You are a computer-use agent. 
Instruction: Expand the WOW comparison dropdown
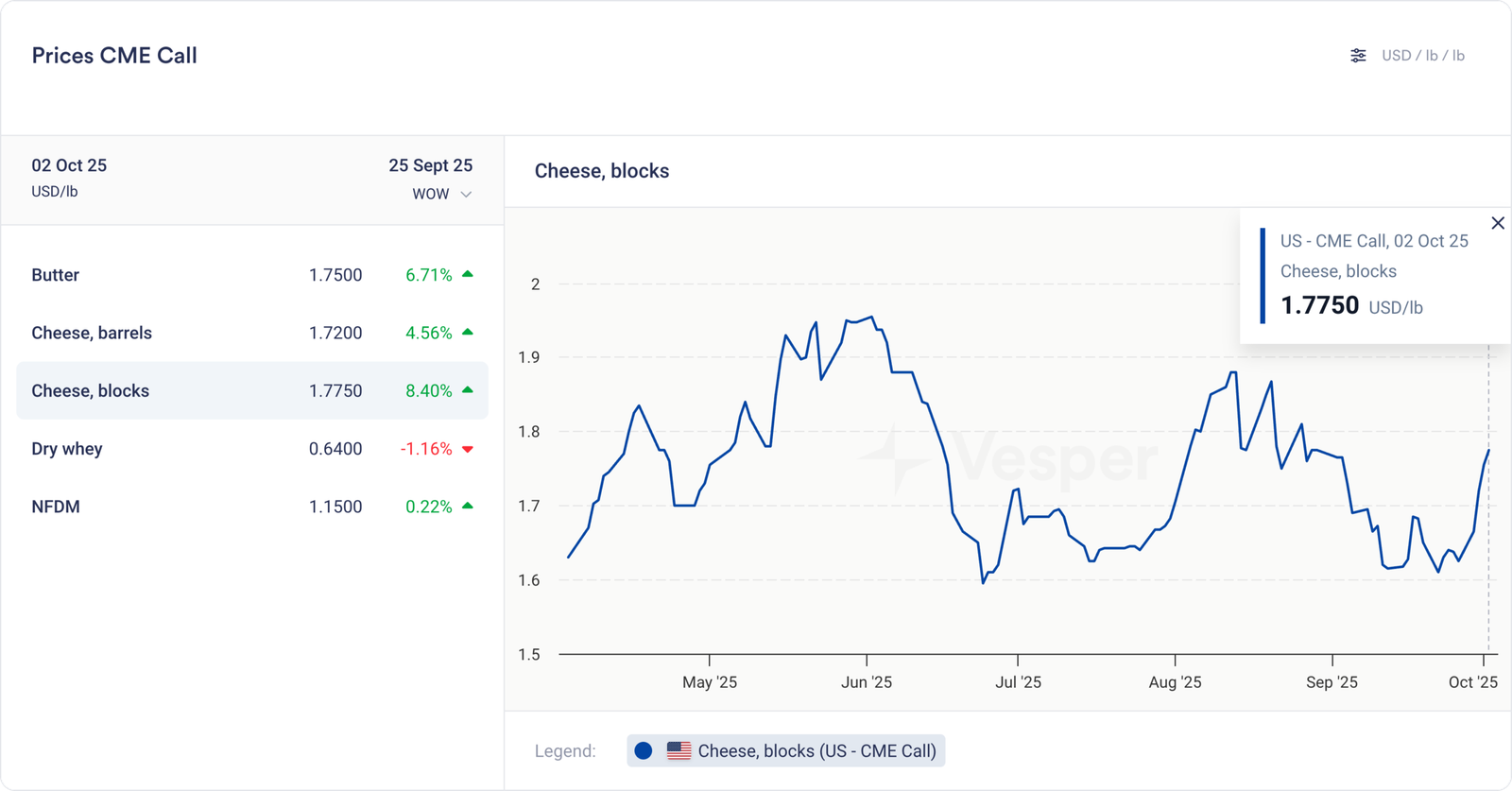point(441,194)
